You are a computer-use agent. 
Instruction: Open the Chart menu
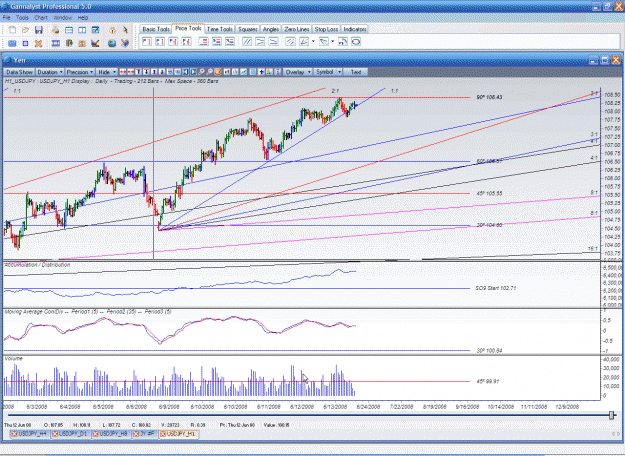[x=41, y=18]
